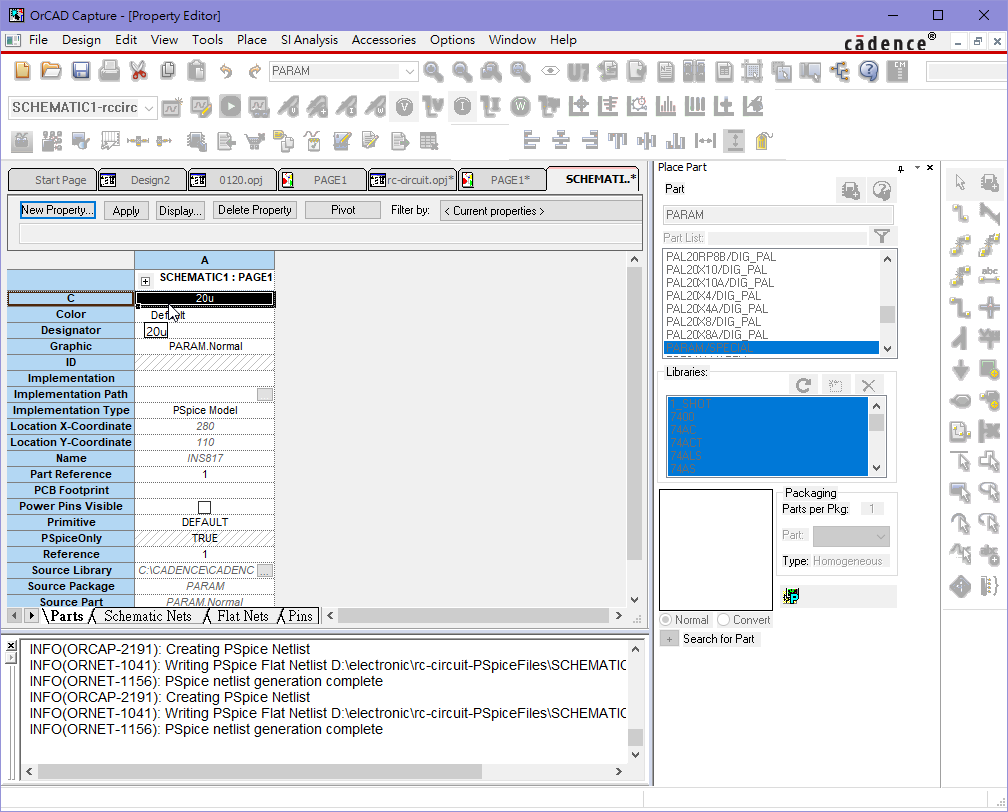Image resolution: width=1008 pixels, height=812 pixels.
Task: Select the Schematic Nets sheet tab
Action: [x=148, y=616]
